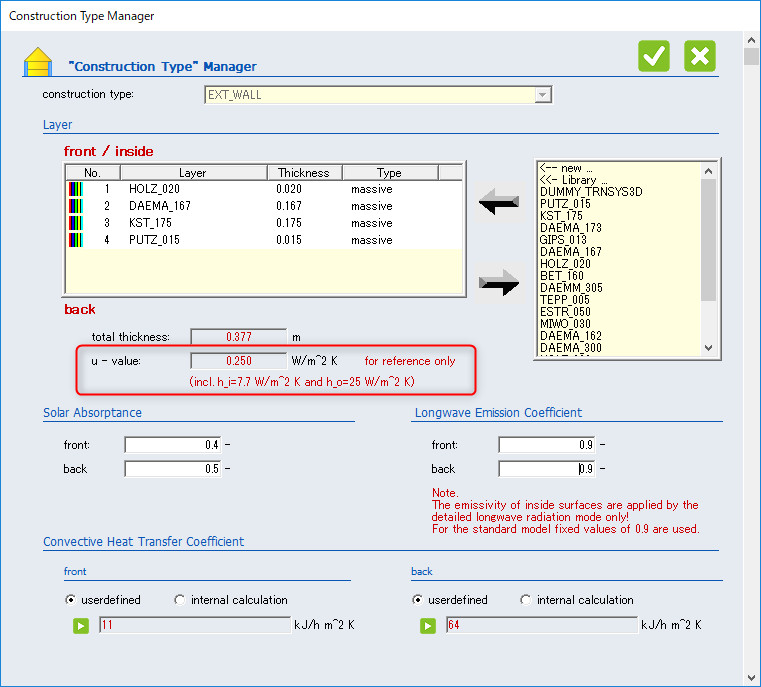Click color stripe icon for HOLZ_020 layer
The image size is (761, 687).
click(76, 189)
